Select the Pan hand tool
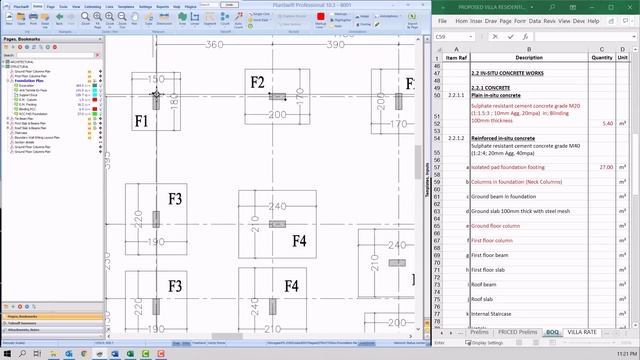The height and width of the screenshot is (360, 640). coord(134,17)
